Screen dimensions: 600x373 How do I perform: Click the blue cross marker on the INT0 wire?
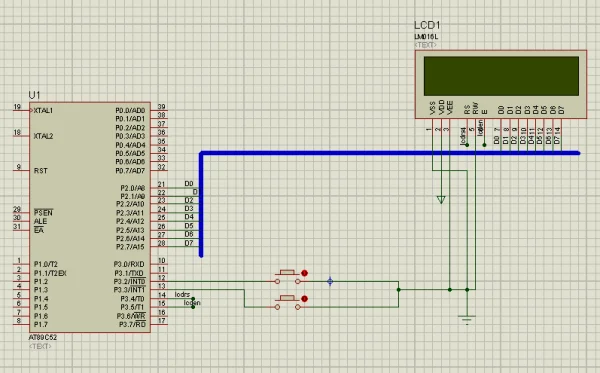[330, 282]
